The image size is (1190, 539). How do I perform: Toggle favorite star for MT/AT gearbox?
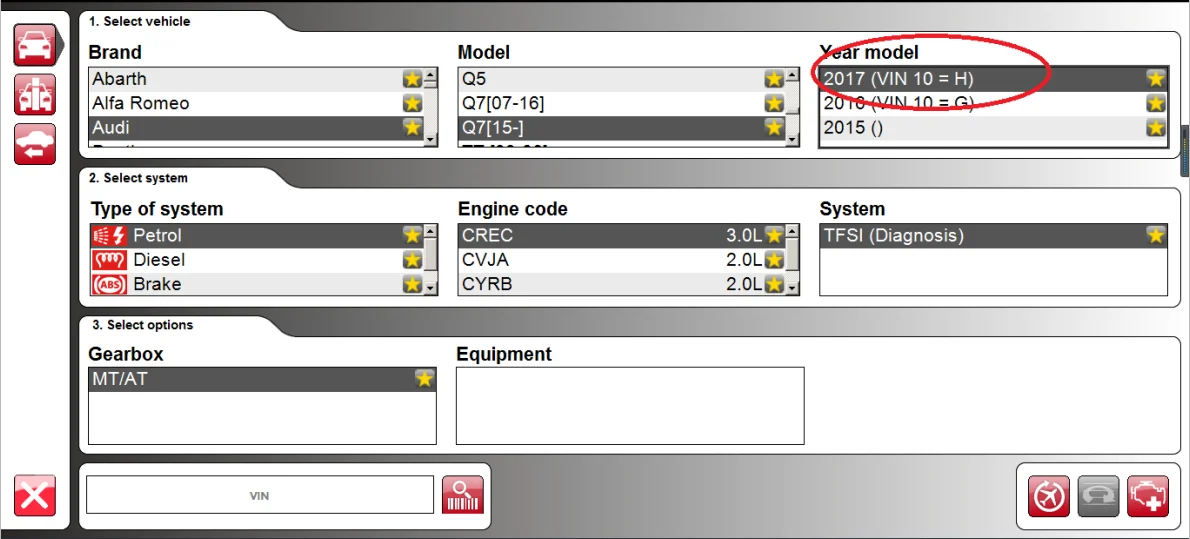point(424,379)
